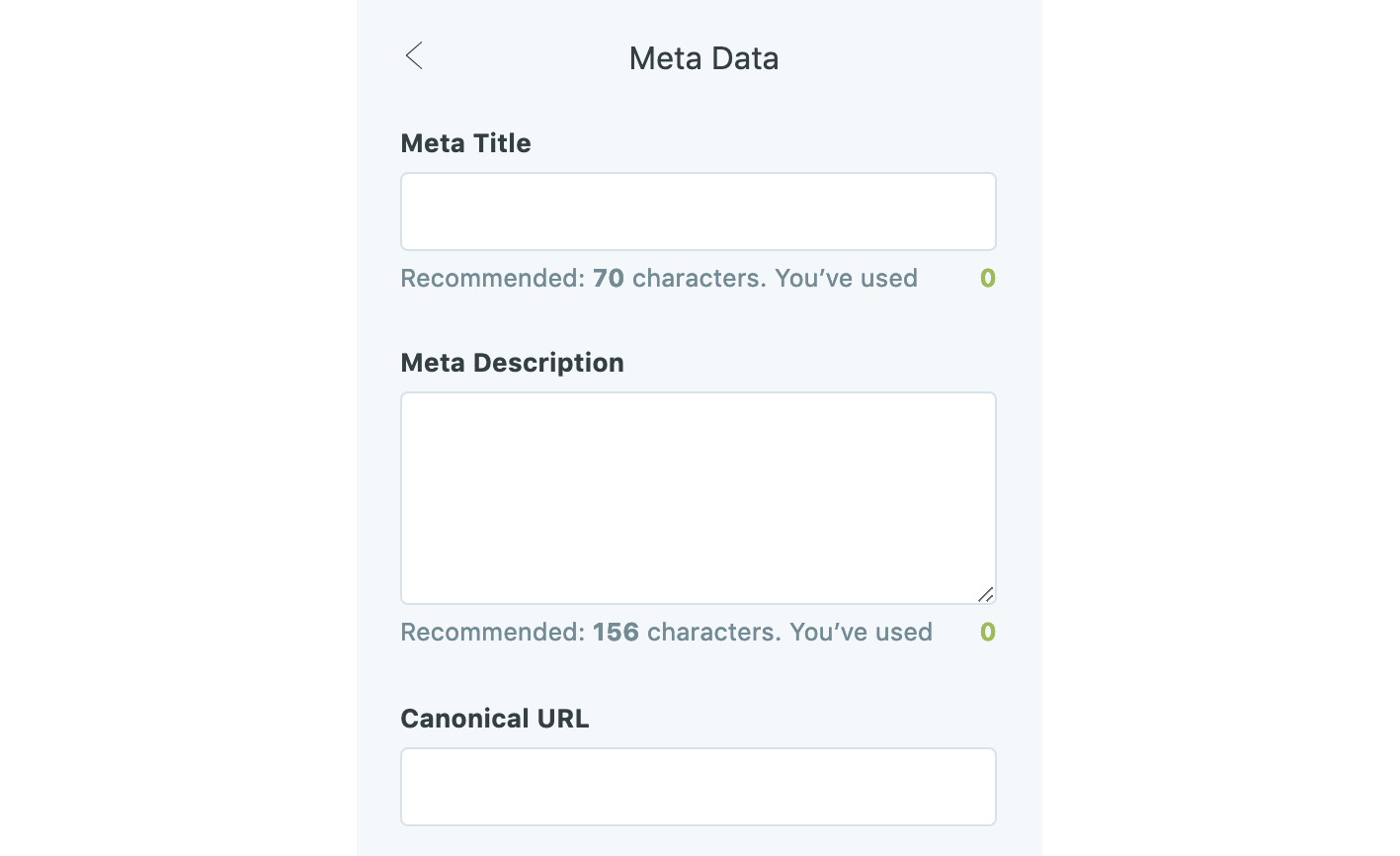Click the Meta Description character count zero
The width and height of the screenshot is (1400, 856).
tap(987, 633)
